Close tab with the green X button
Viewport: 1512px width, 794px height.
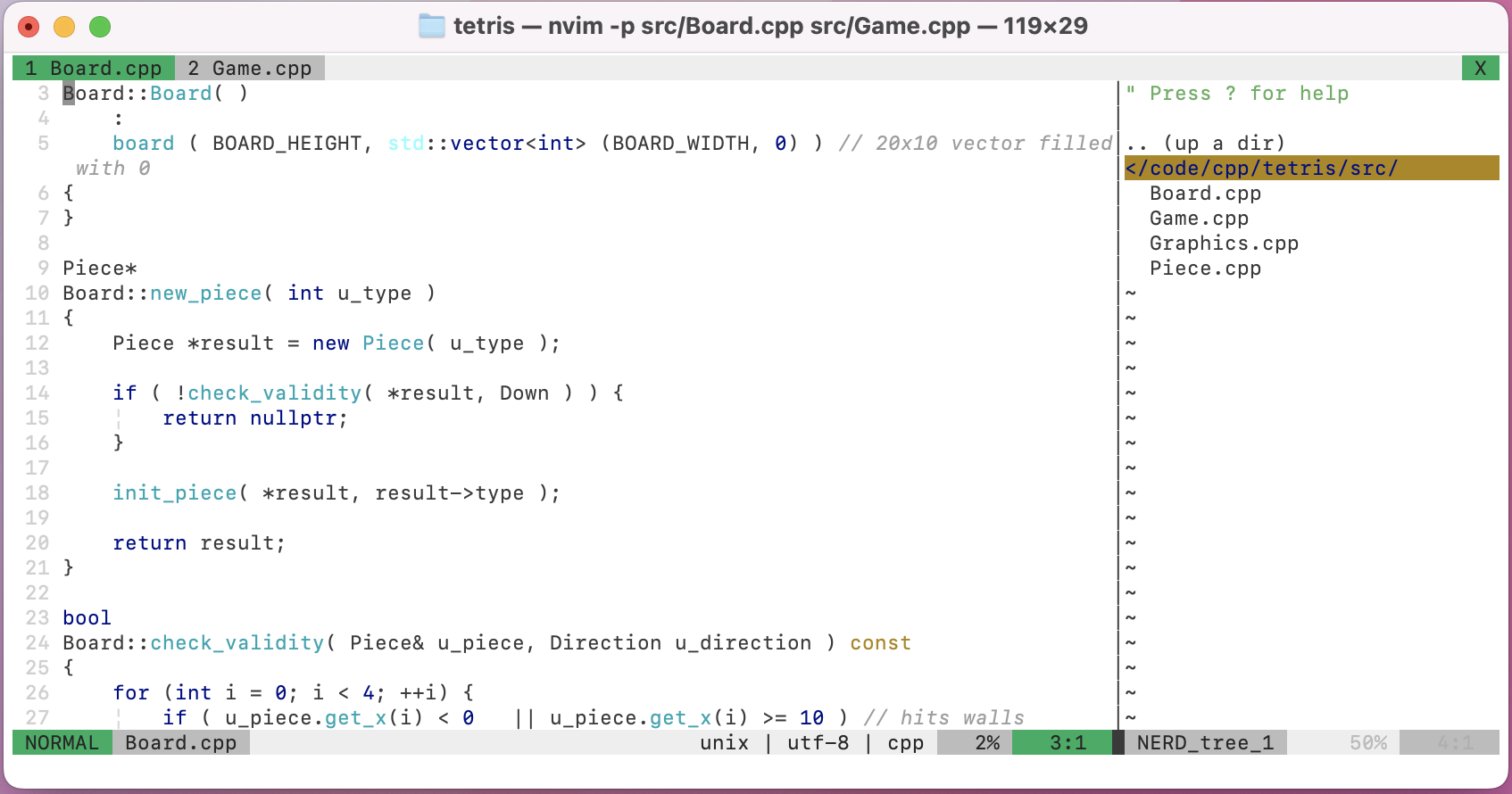coord(1480,69)
